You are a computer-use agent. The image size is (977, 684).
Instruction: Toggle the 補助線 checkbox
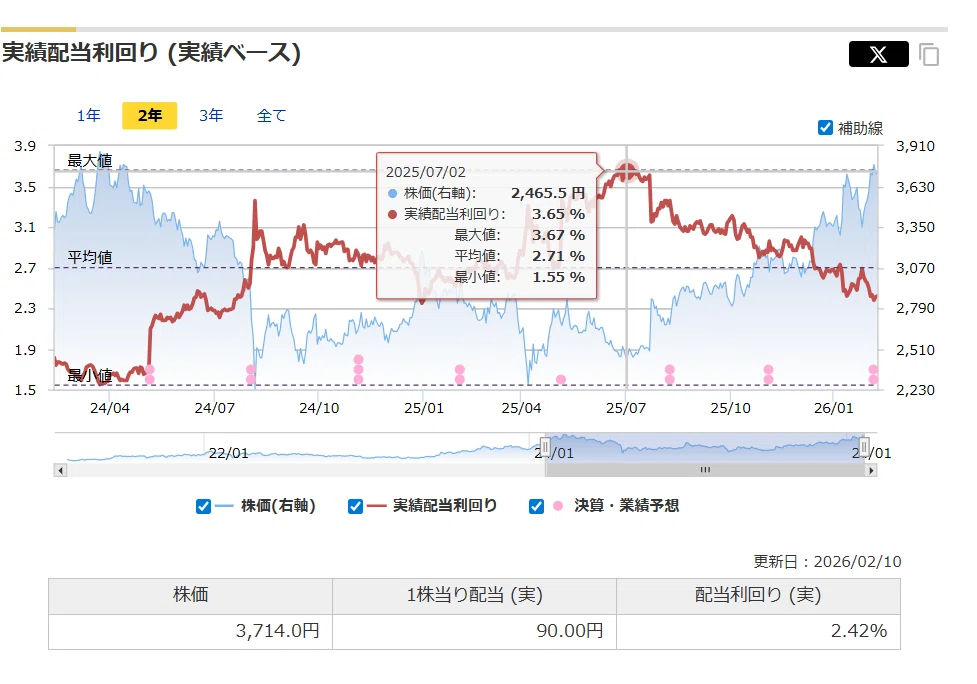[825, 128]
